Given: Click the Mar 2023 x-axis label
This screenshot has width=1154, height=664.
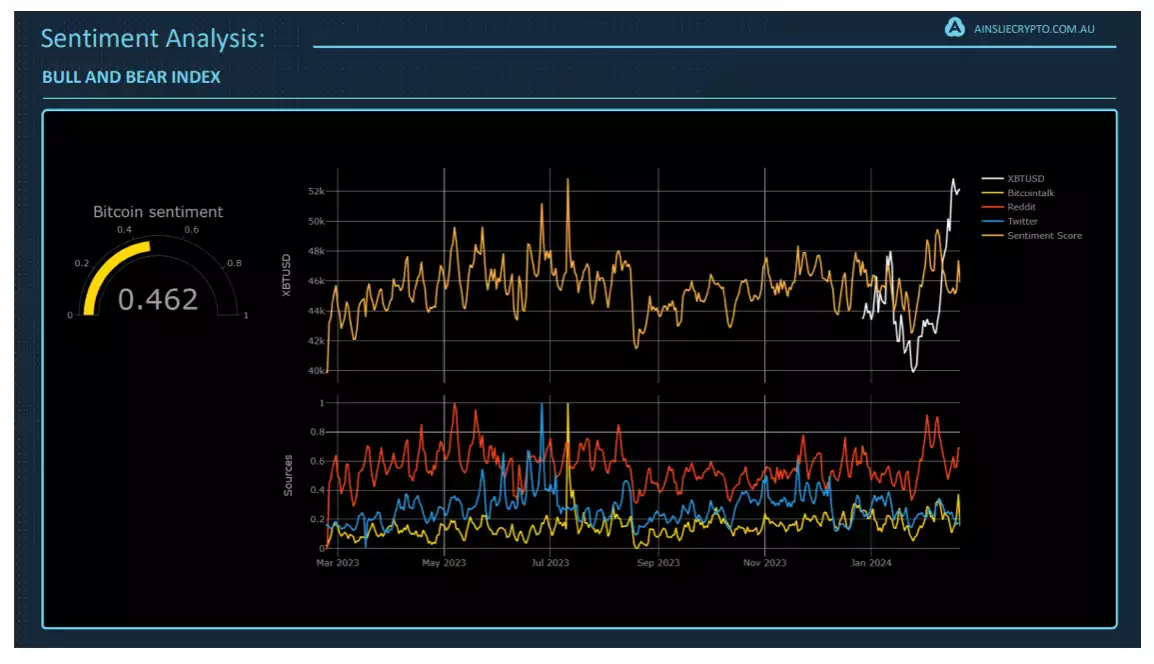Looking at the screenshot, I should [x=337, y=563].
